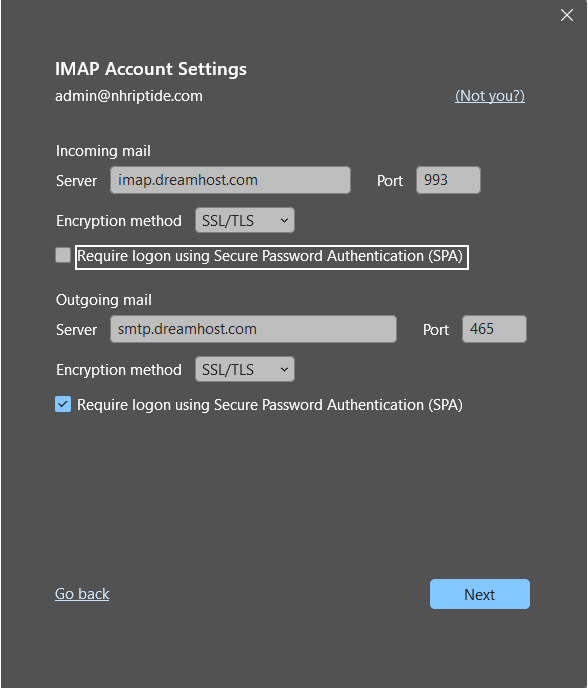The image size is (588, 688).
Task: Open the outgoing mail encryption method dropdown
Action: [245, 369]
